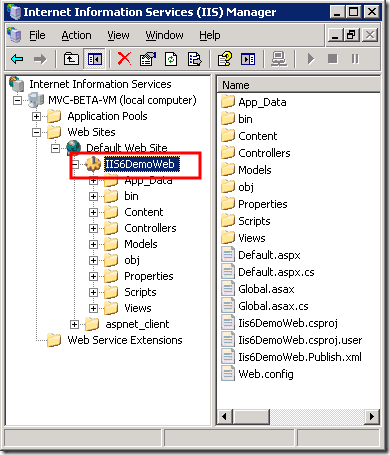The image size is (390, 455).
Task: Select Internet Information Services root node
Action: click(100, 84)
